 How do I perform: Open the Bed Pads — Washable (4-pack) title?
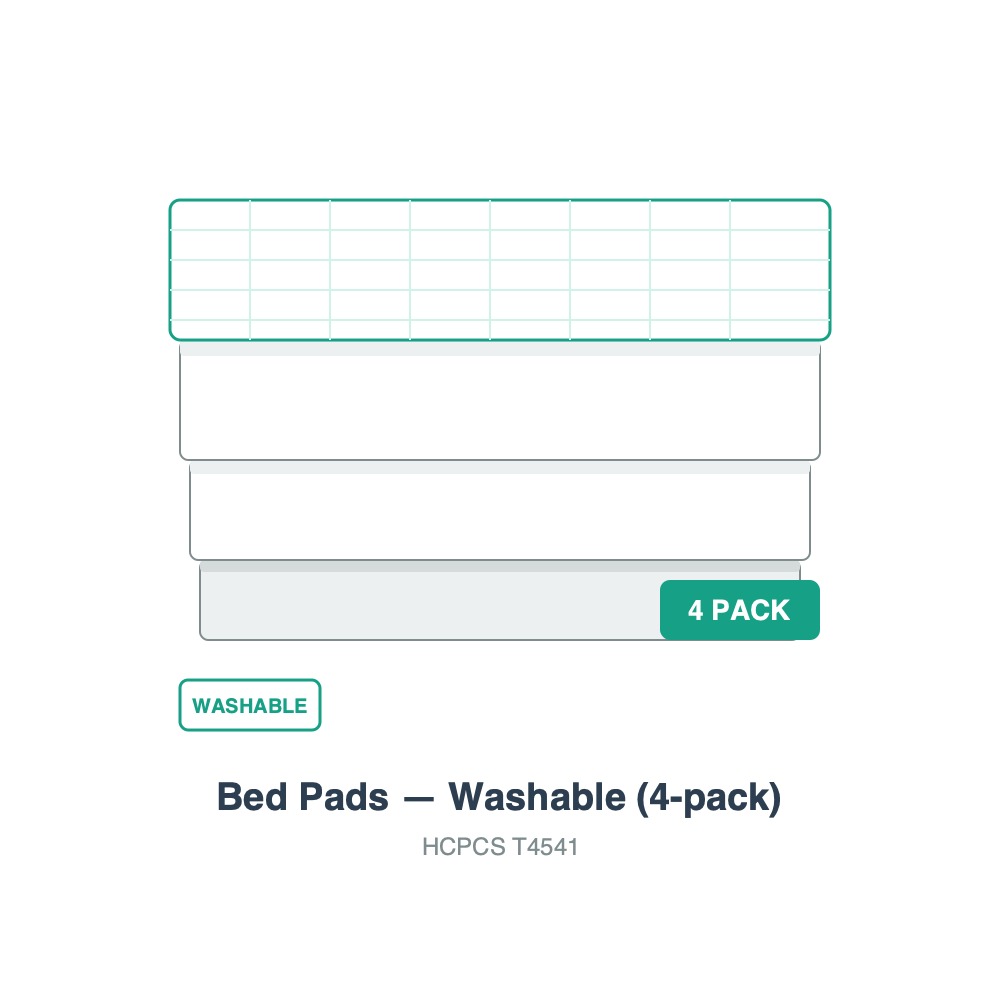pyautogui.click(x=499, y=797)
